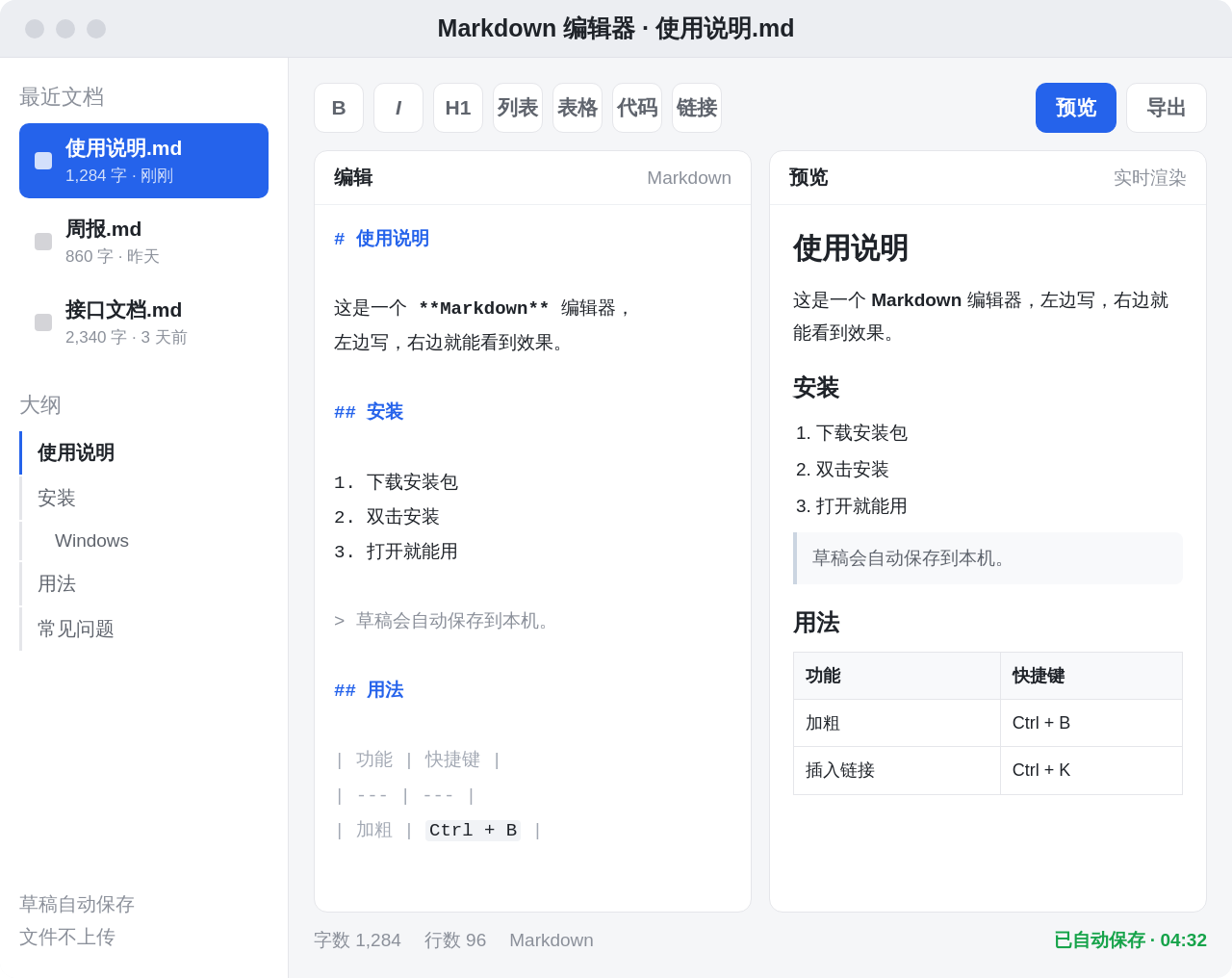1232x978 pixels.
Task: Click the 安装 heading in preview pane
Action: point(816,388)
